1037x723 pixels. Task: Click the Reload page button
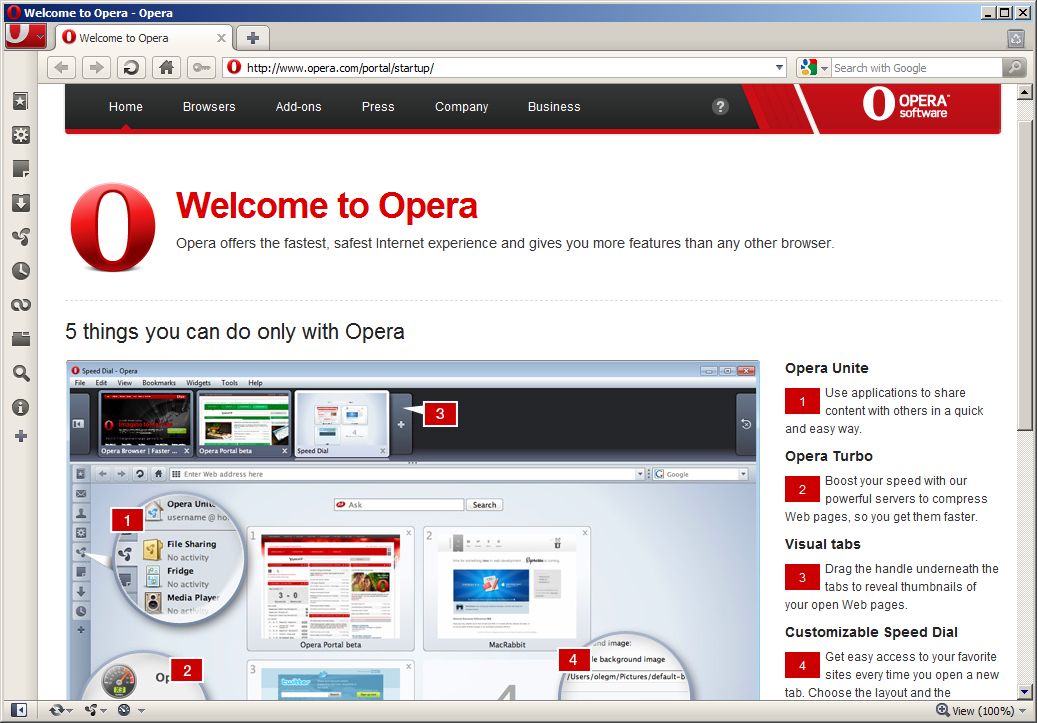[130, 68]
